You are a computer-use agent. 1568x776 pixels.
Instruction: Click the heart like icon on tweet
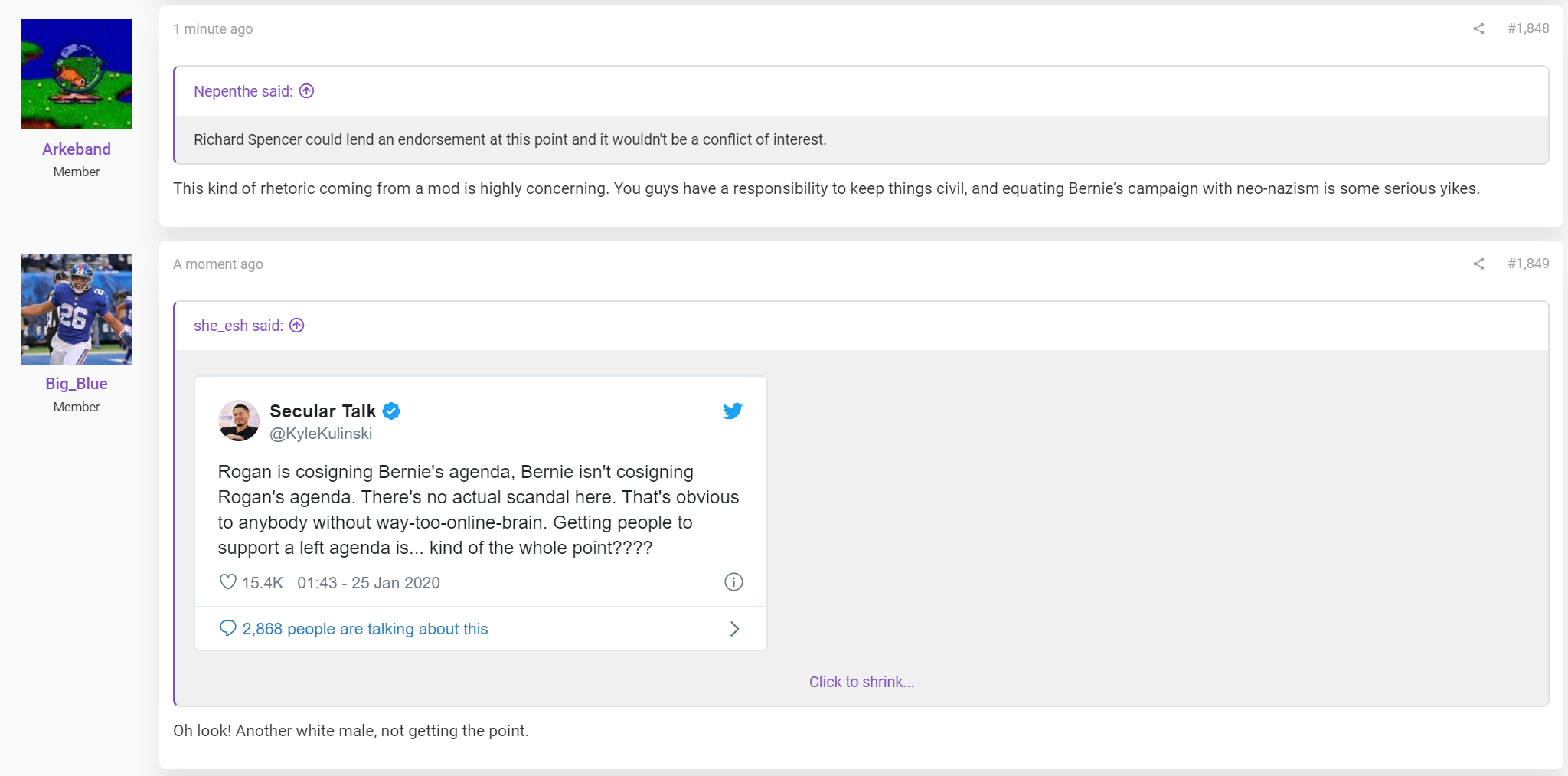point(227,582)
